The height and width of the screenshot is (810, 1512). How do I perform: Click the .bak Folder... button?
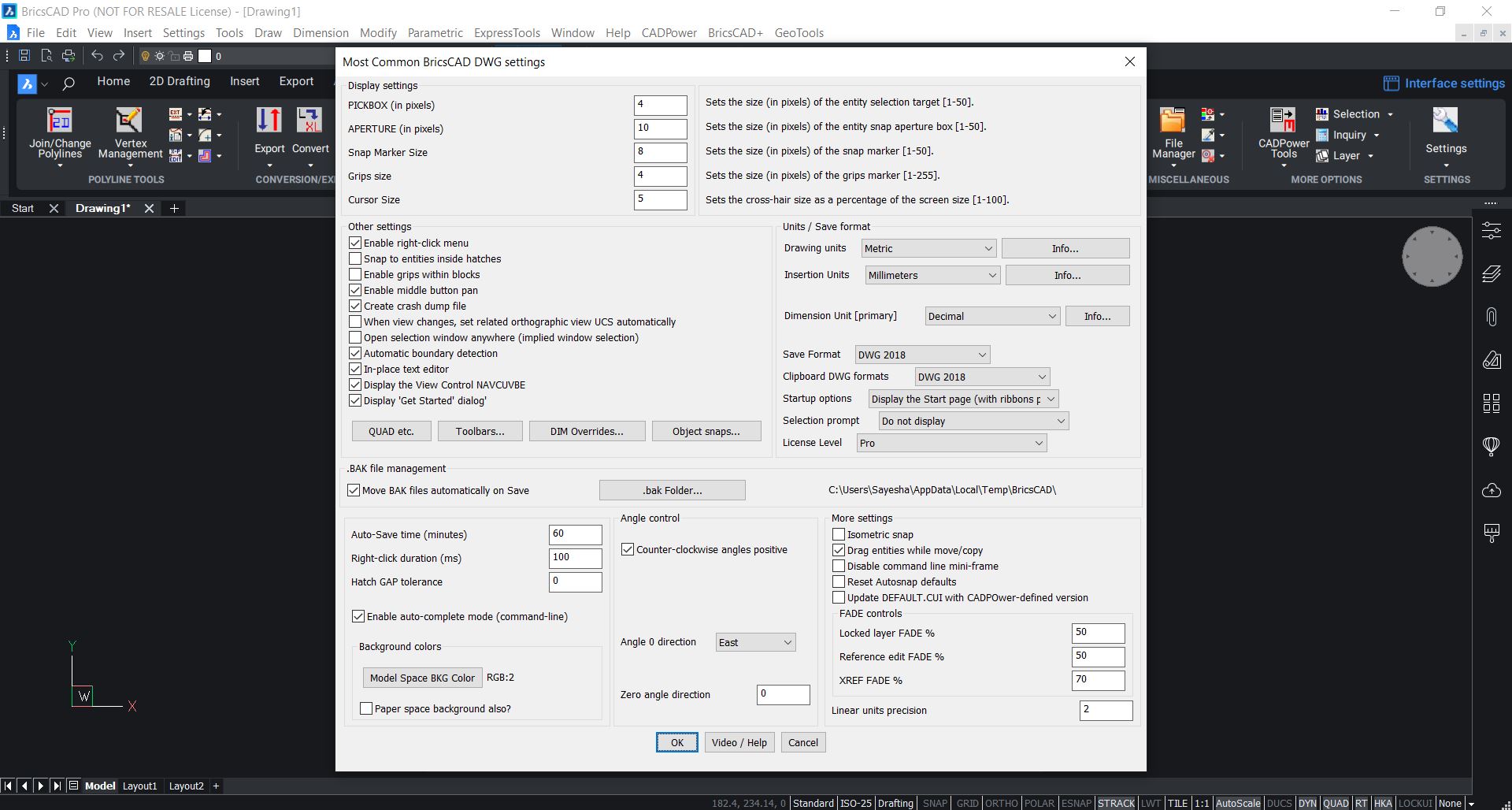coord(672,490)
